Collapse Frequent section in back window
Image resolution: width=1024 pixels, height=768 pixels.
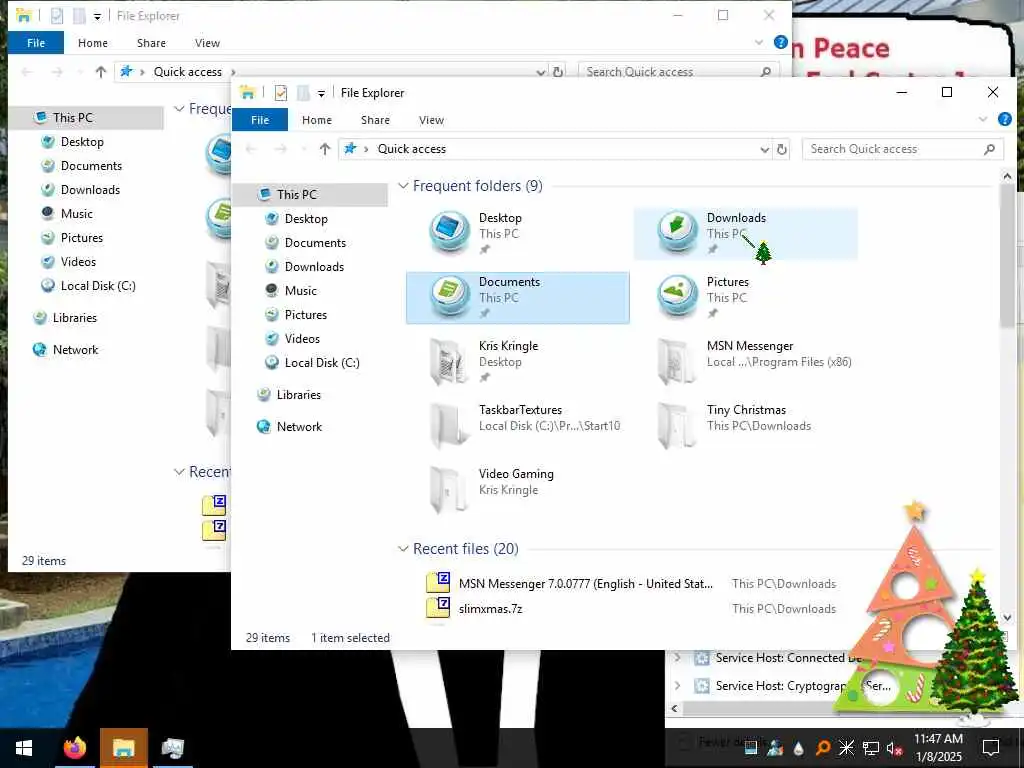[179, 109]
